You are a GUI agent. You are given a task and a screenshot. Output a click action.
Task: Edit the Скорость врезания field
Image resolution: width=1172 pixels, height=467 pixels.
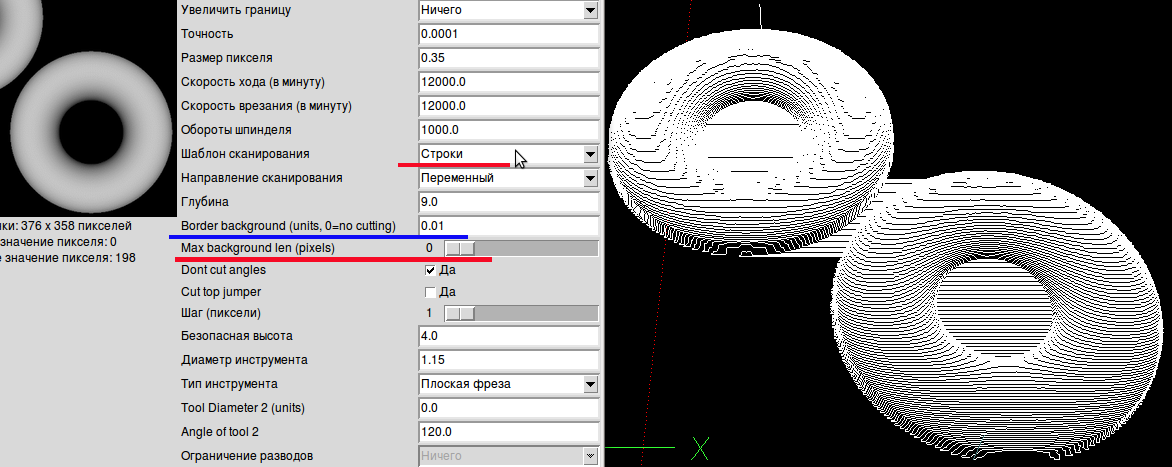509,105
